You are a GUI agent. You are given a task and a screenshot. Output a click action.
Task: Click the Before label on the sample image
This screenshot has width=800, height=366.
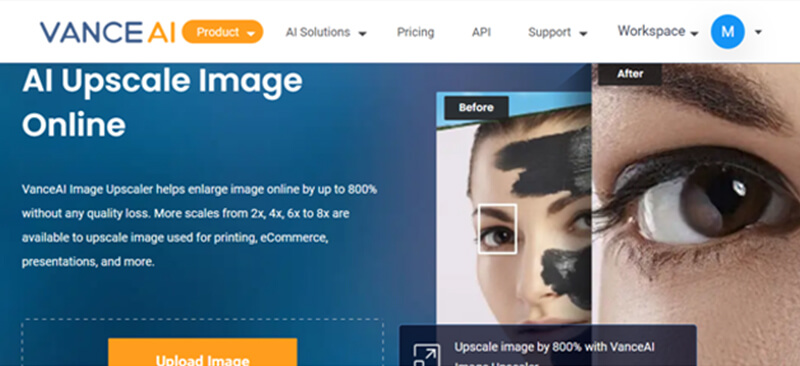tap(476, 108)
